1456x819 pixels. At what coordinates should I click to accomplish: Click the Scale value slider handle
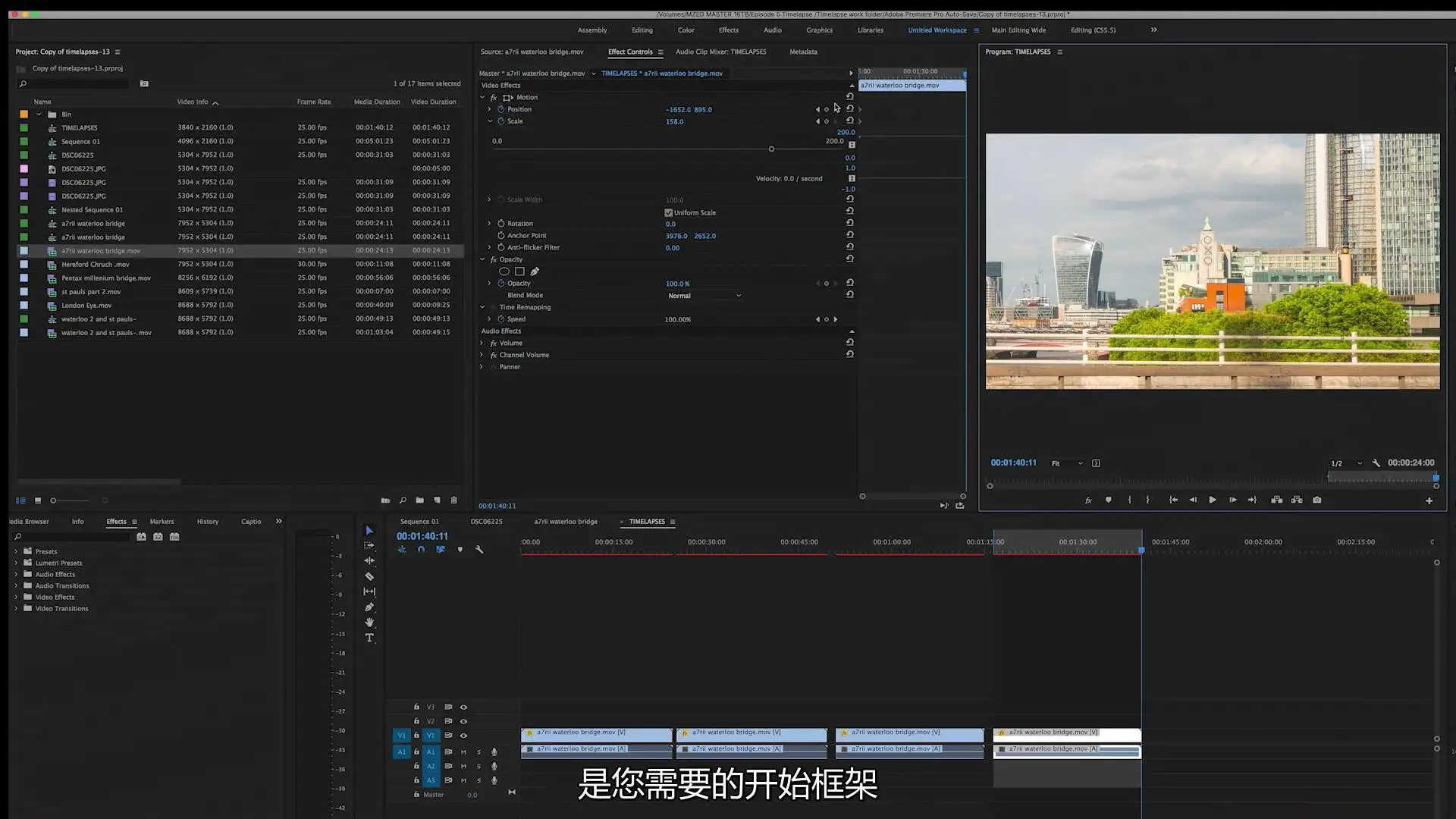pos(771,149)
